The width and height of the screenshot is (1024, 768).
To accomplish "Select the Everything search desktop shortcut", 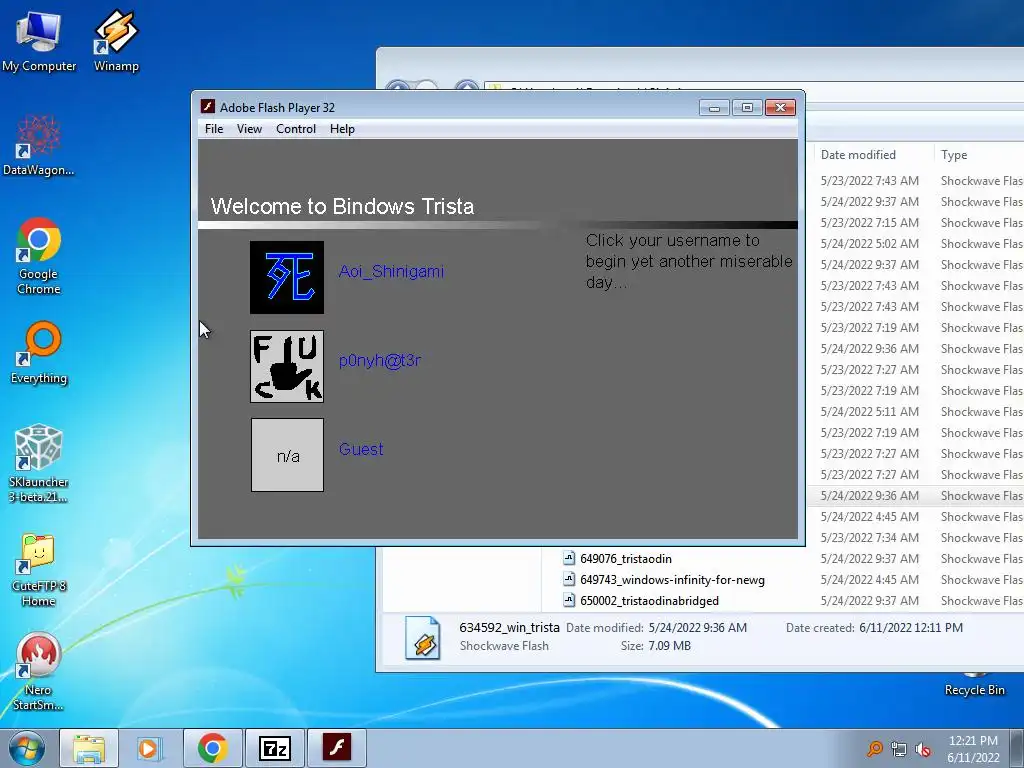I will 39,353.
